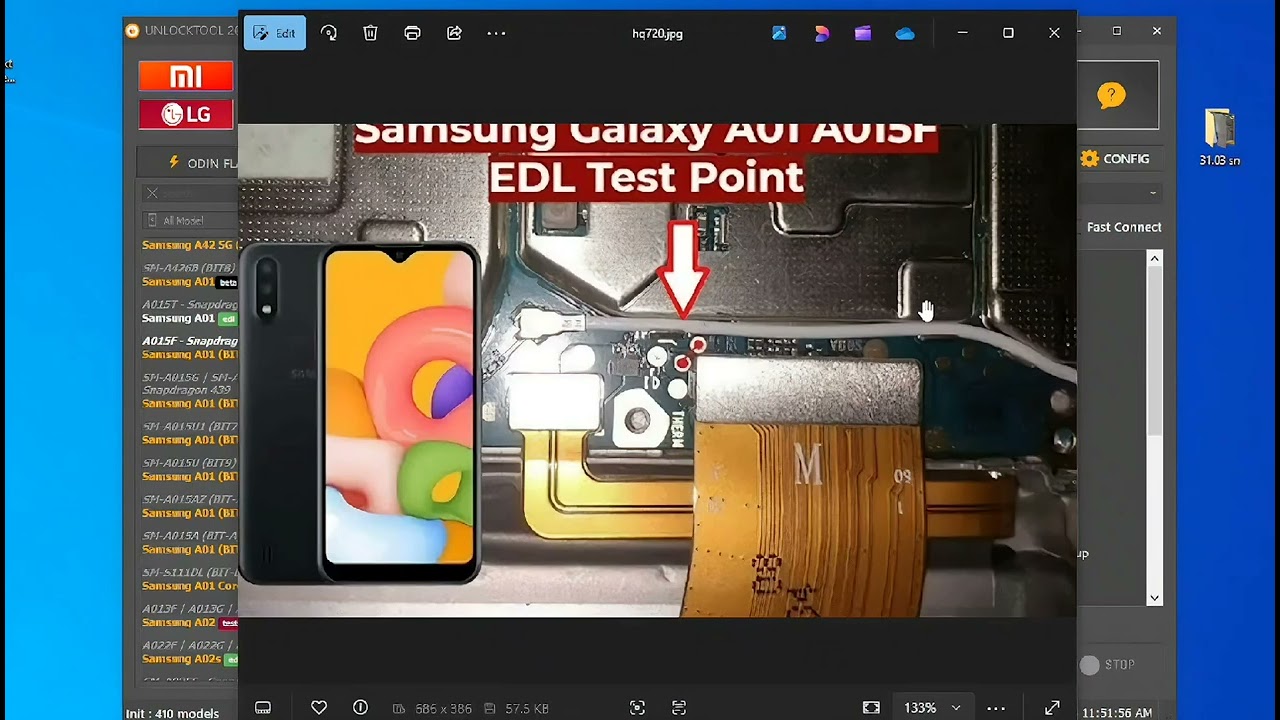Open the 31.03 sn desktop folder
1280x720 pixels.
1219,138
